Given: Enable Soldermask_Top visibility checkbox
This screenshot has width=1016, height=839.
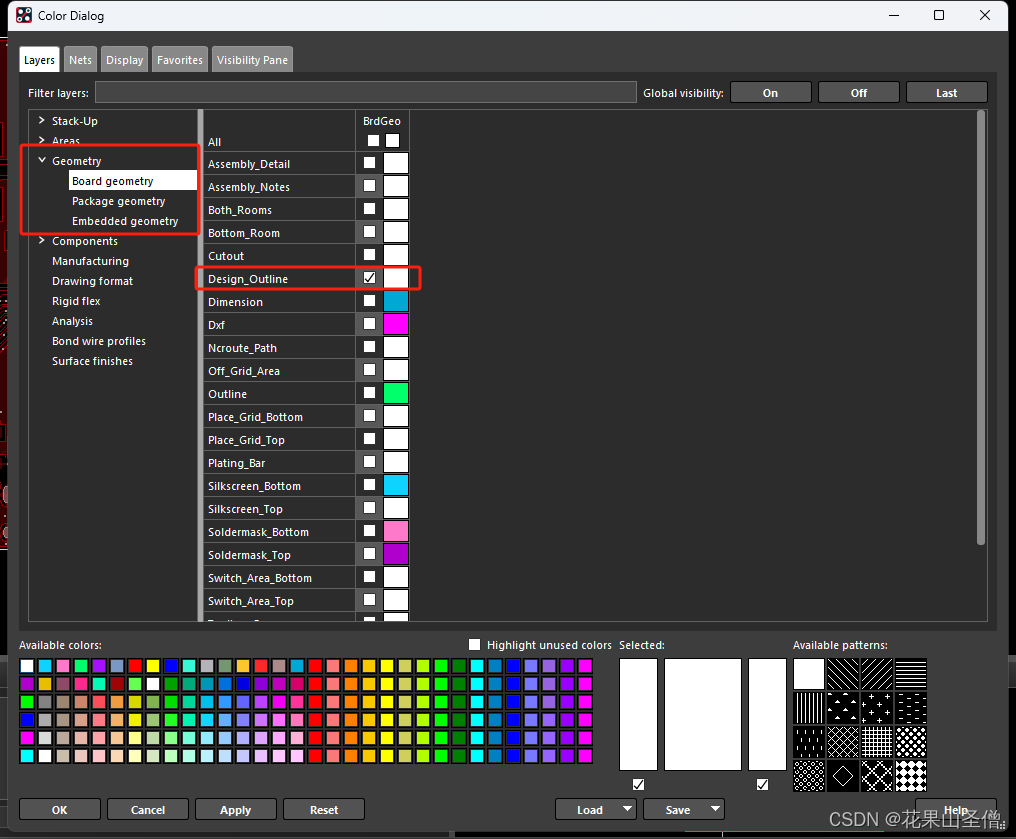Looking at the screenshot, I should [x=369, y=554].
